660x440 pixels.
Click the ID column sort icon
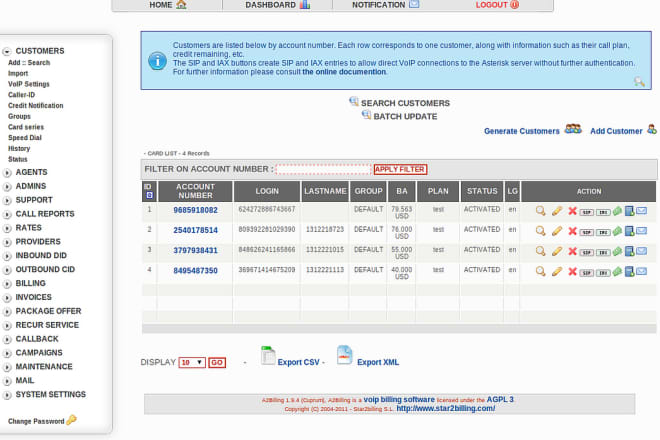(x=149, y=195)
